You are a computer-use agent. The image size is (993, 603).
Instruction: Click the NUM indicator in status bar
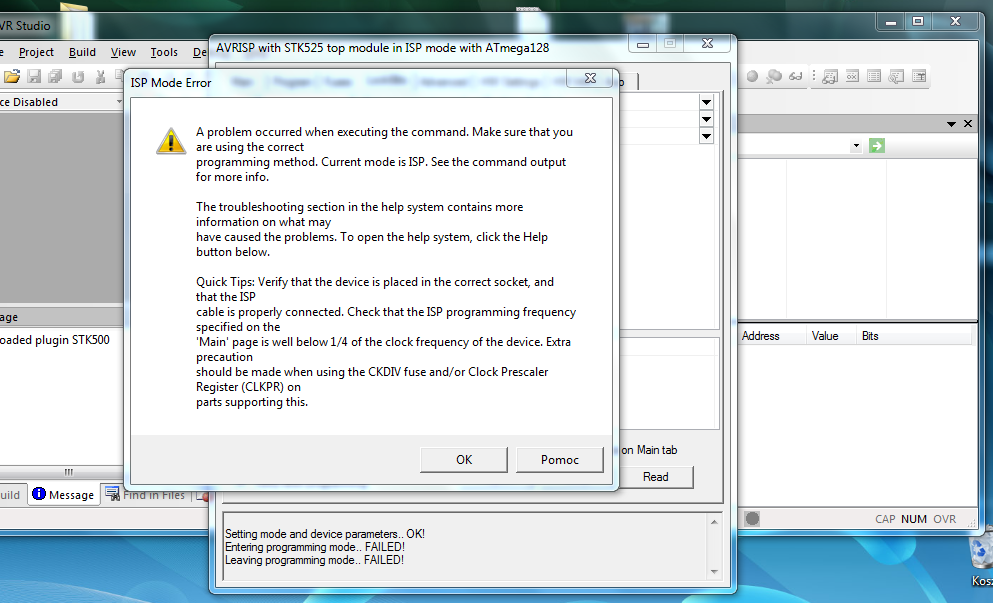click(913, 519)
